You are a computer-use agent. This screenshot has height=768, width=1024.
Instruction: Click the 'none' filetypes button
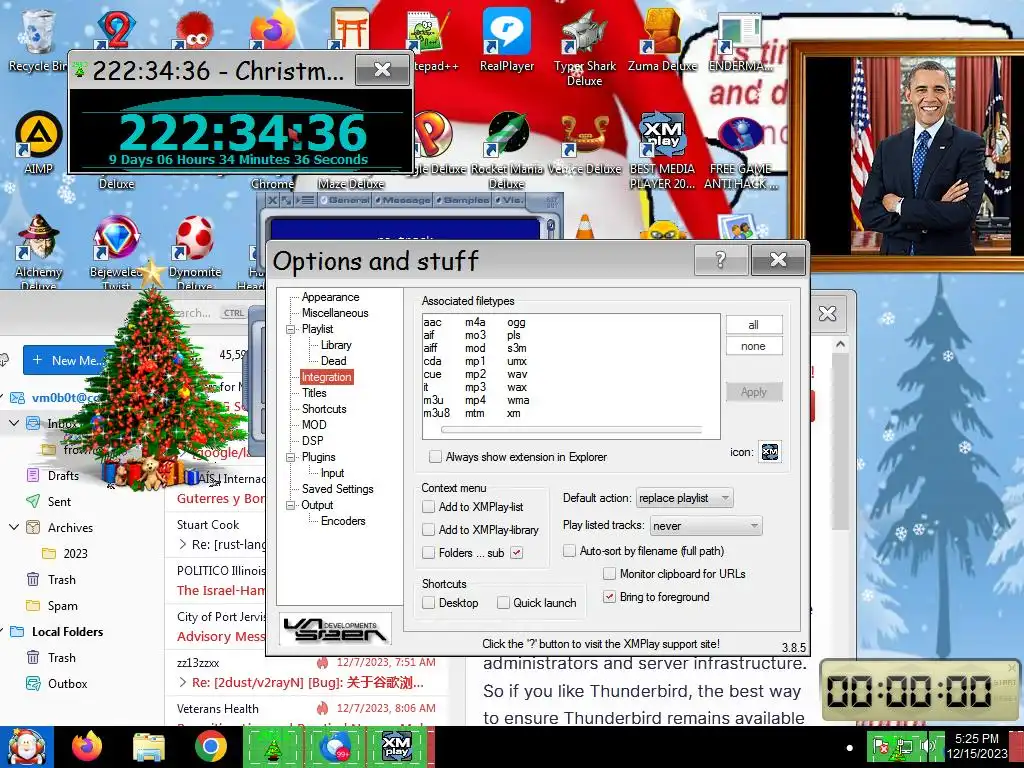tap(754, 346)
